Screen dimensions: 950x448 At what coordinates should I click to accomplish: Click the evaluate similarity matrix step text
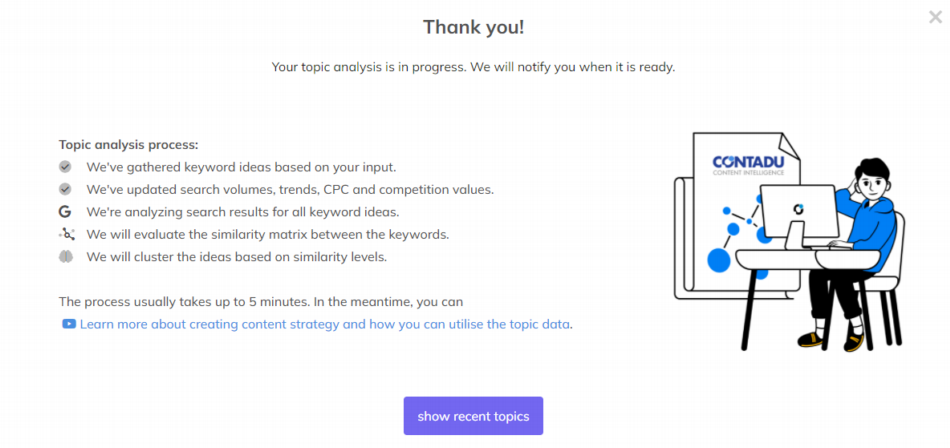click(267, 234)
